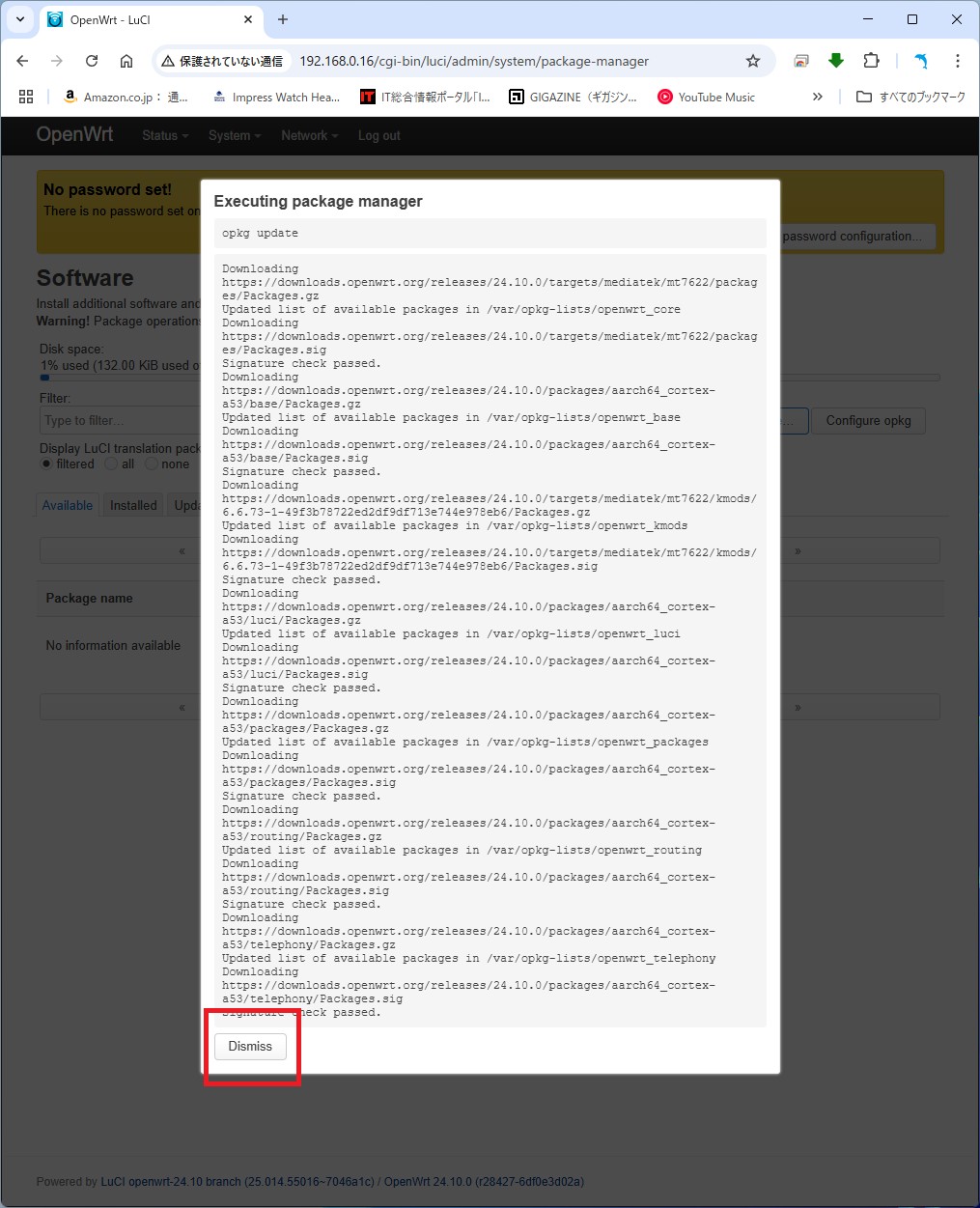This screenshot has height=1208, width=980.
Task: Click the Configure opkg button
Action: pyautogui.click(x=868, y=420)
